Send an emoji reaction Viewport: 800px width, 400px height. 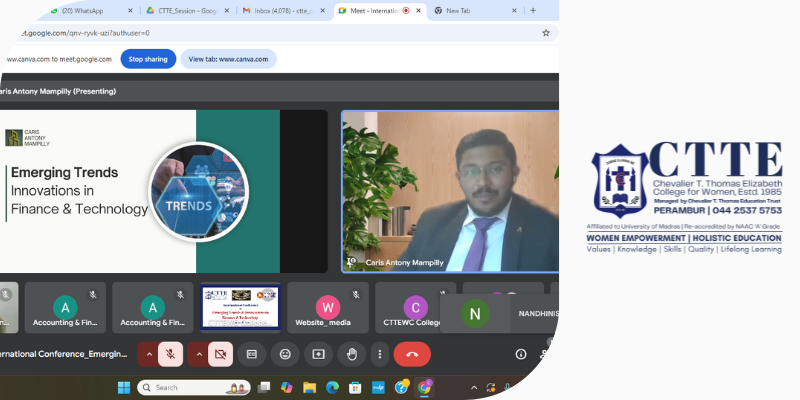pyautogui.click(x=285, y=354)
